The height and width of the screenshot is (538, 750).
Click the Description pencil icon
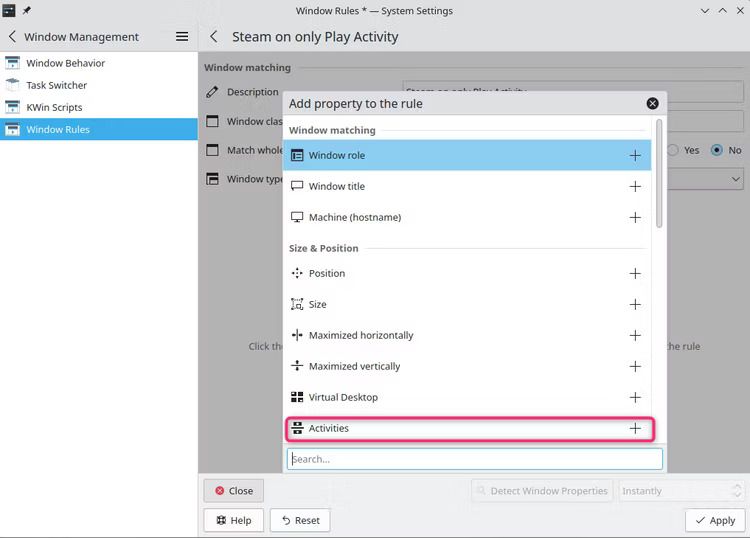pyautogui.click(x=212, y=92)
